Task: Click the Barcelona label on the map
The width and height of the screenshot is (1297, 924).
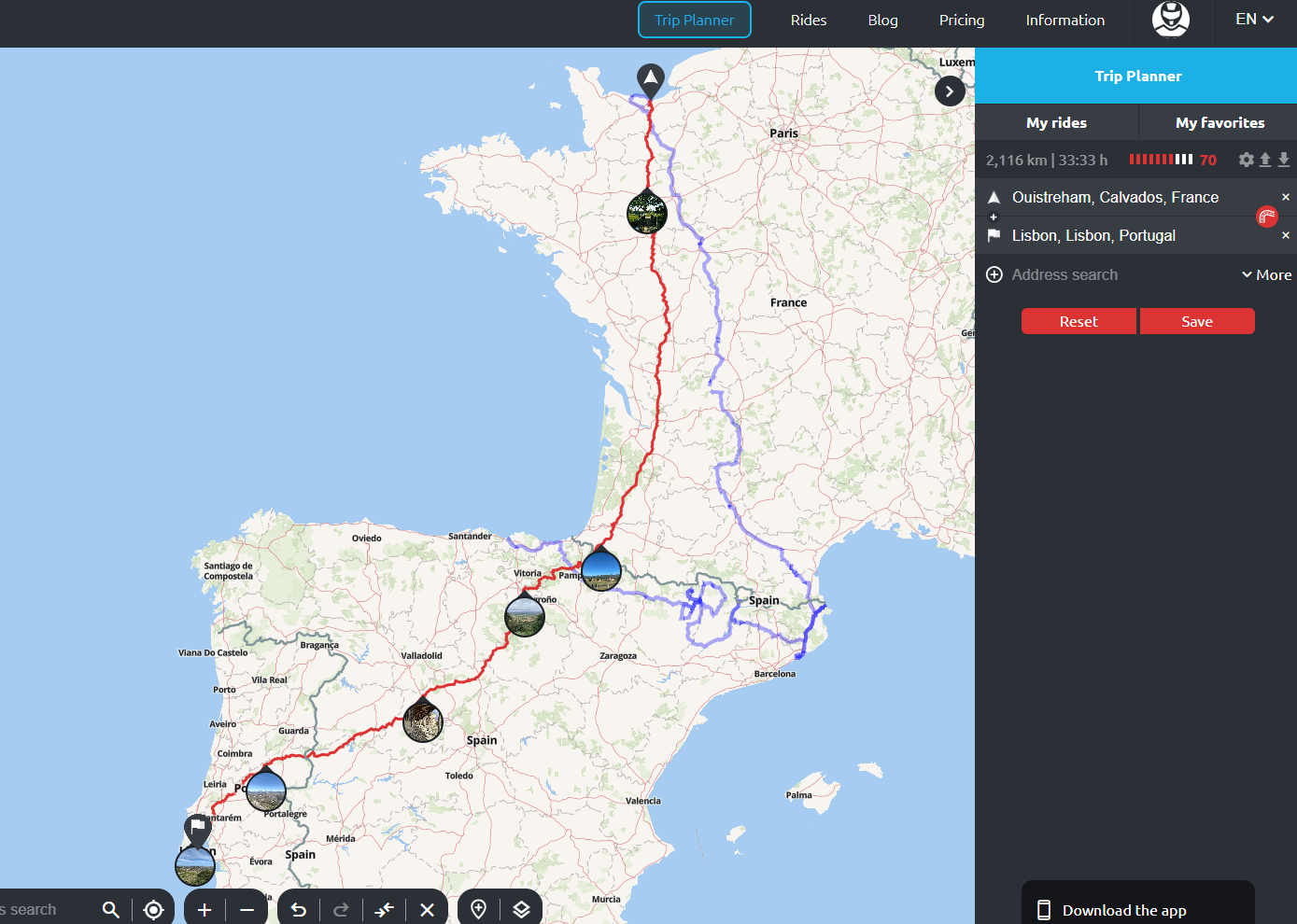Action: 775,673
